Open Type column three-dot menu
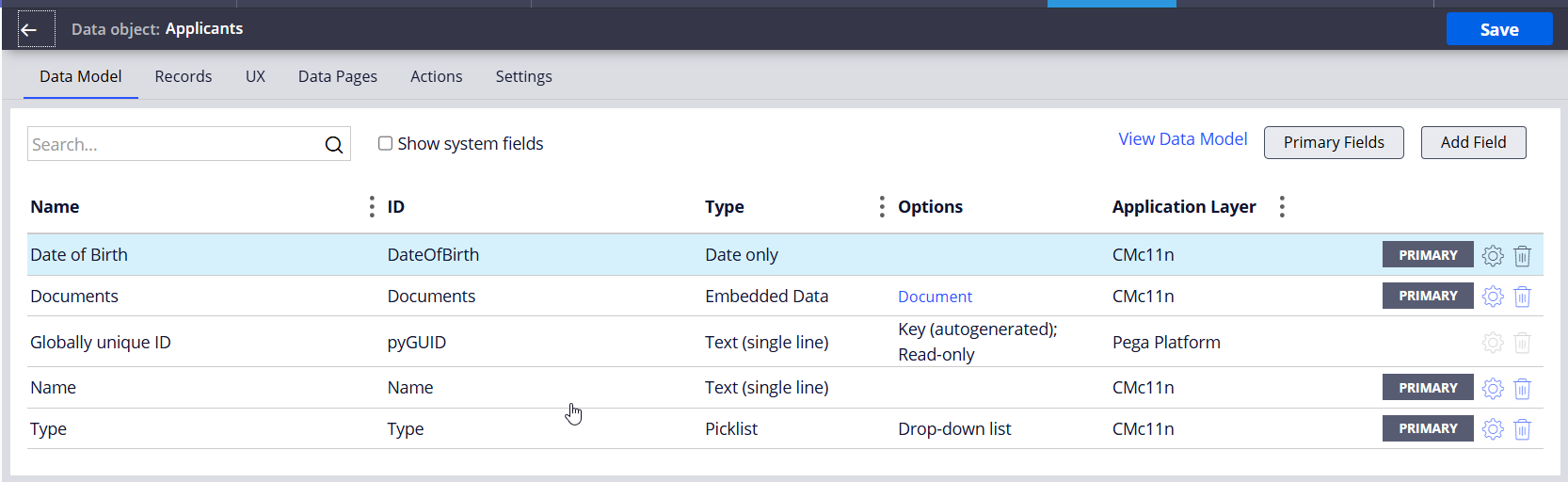1568x482 pixels. point(881,207)
